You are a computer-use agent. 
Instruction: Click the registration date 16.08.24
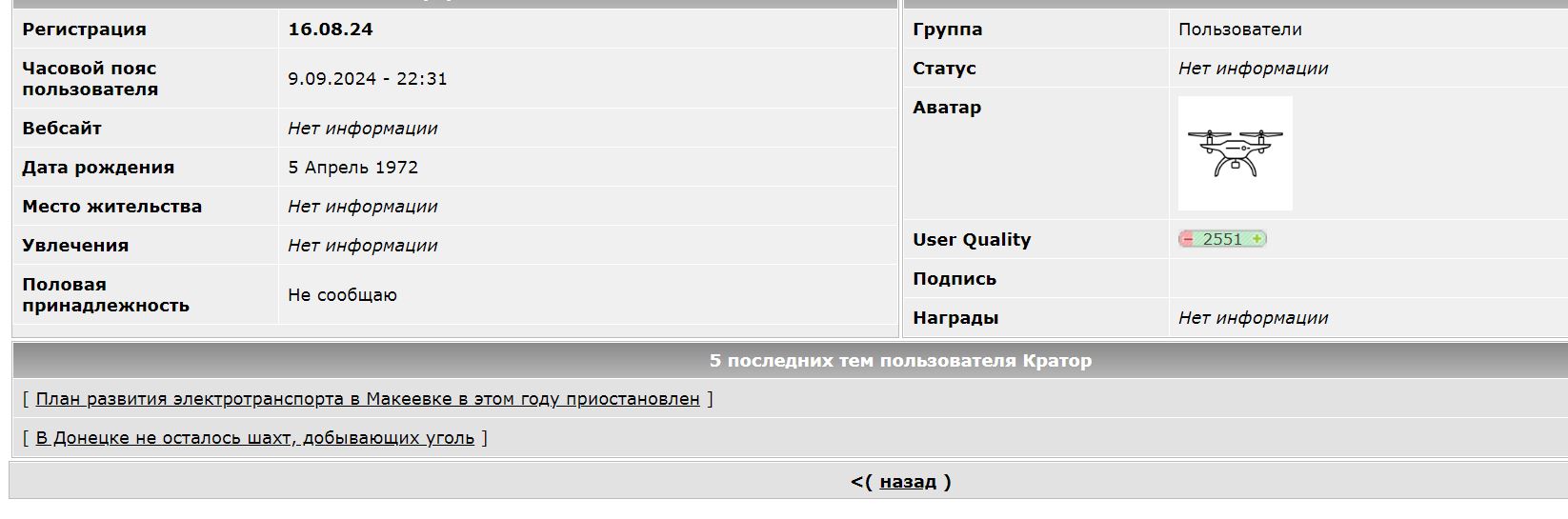(x=331, y=30)
